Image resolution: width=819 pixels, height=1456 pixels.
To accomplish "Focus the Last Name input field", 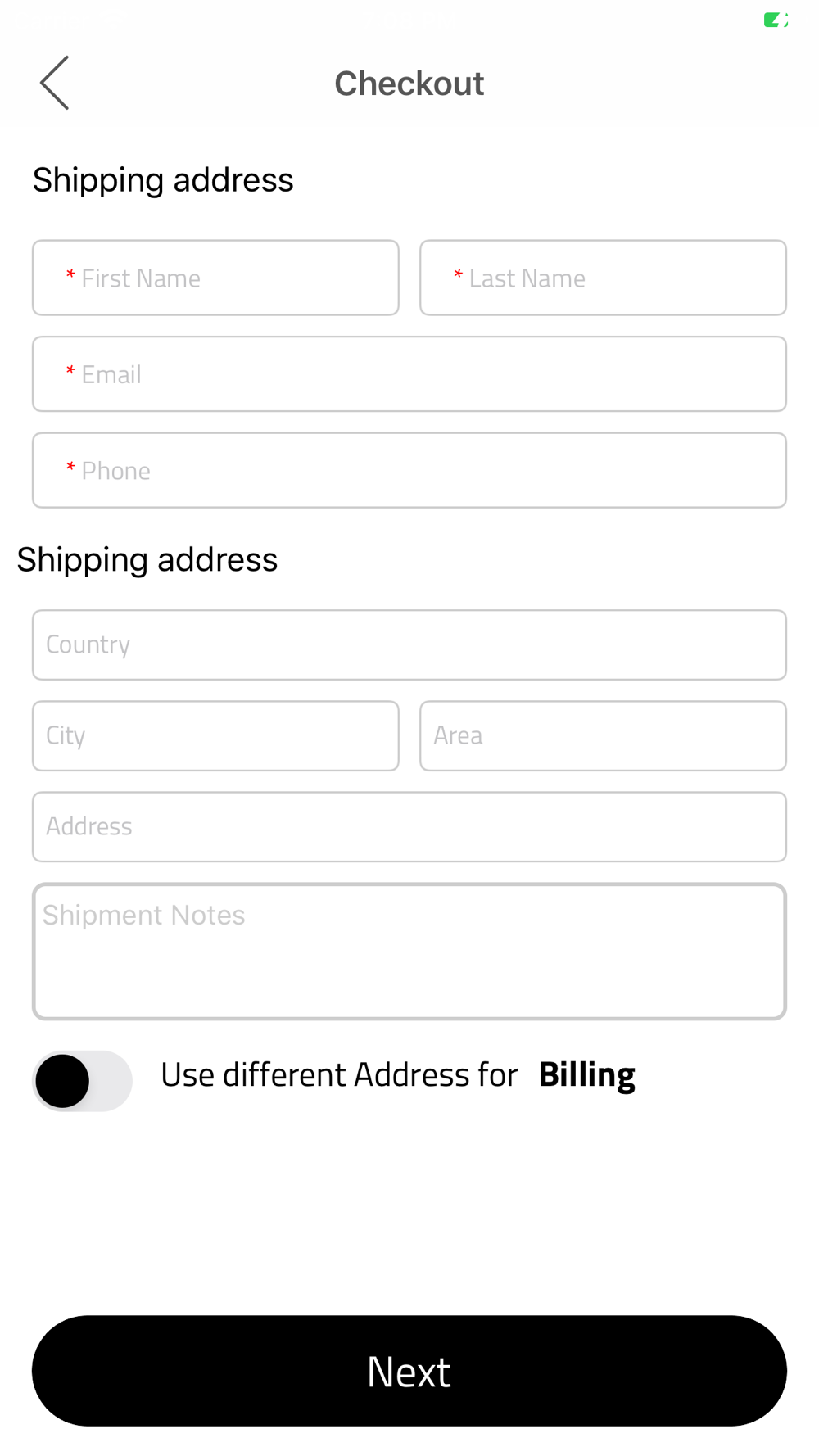I will pos(604,278).
